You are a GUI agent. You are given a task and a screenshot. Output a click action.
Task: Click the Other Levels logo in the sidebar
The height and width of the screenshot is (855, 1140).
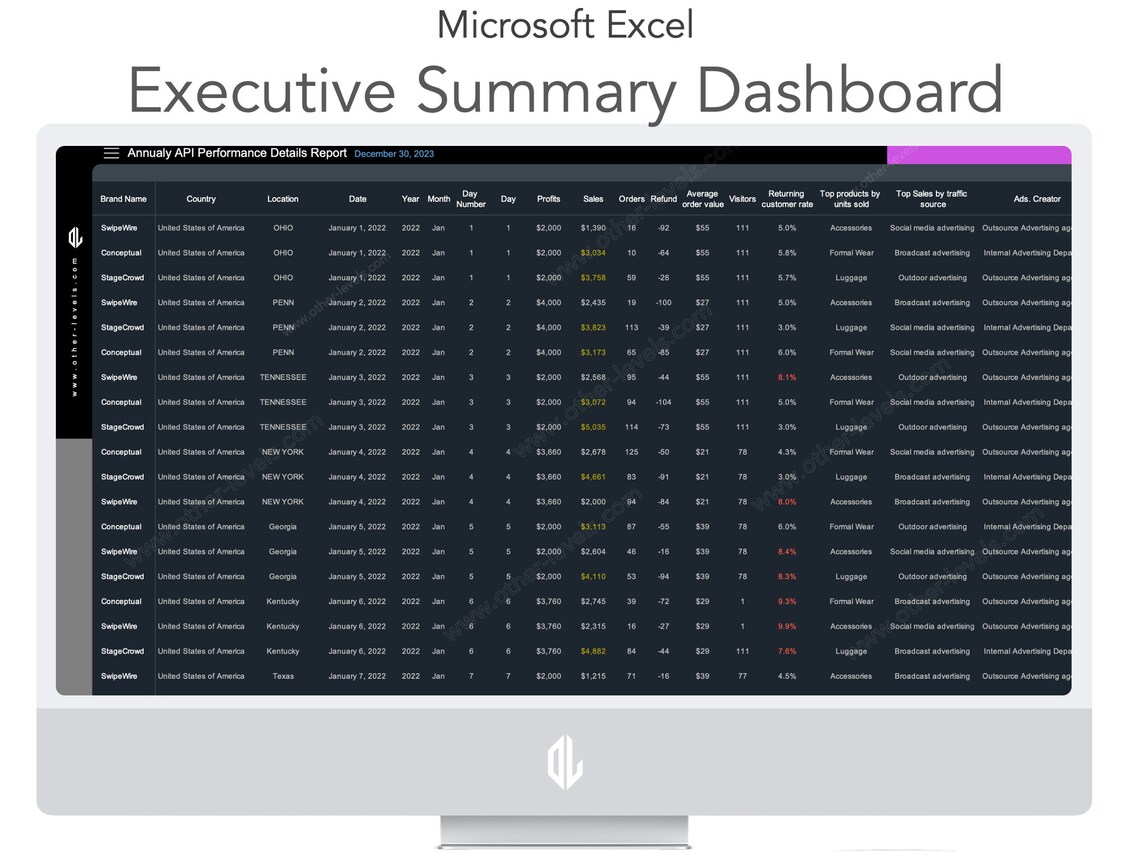coord(75,238)
